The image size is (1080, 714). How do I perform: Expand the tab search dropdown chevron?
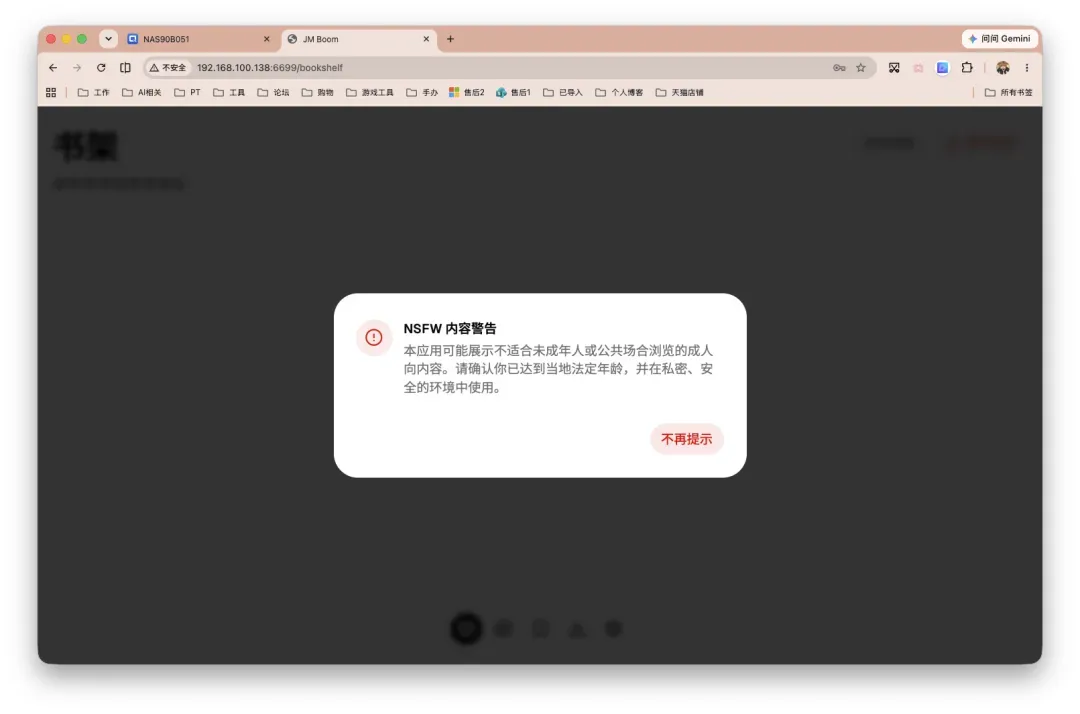pos(108,39)
